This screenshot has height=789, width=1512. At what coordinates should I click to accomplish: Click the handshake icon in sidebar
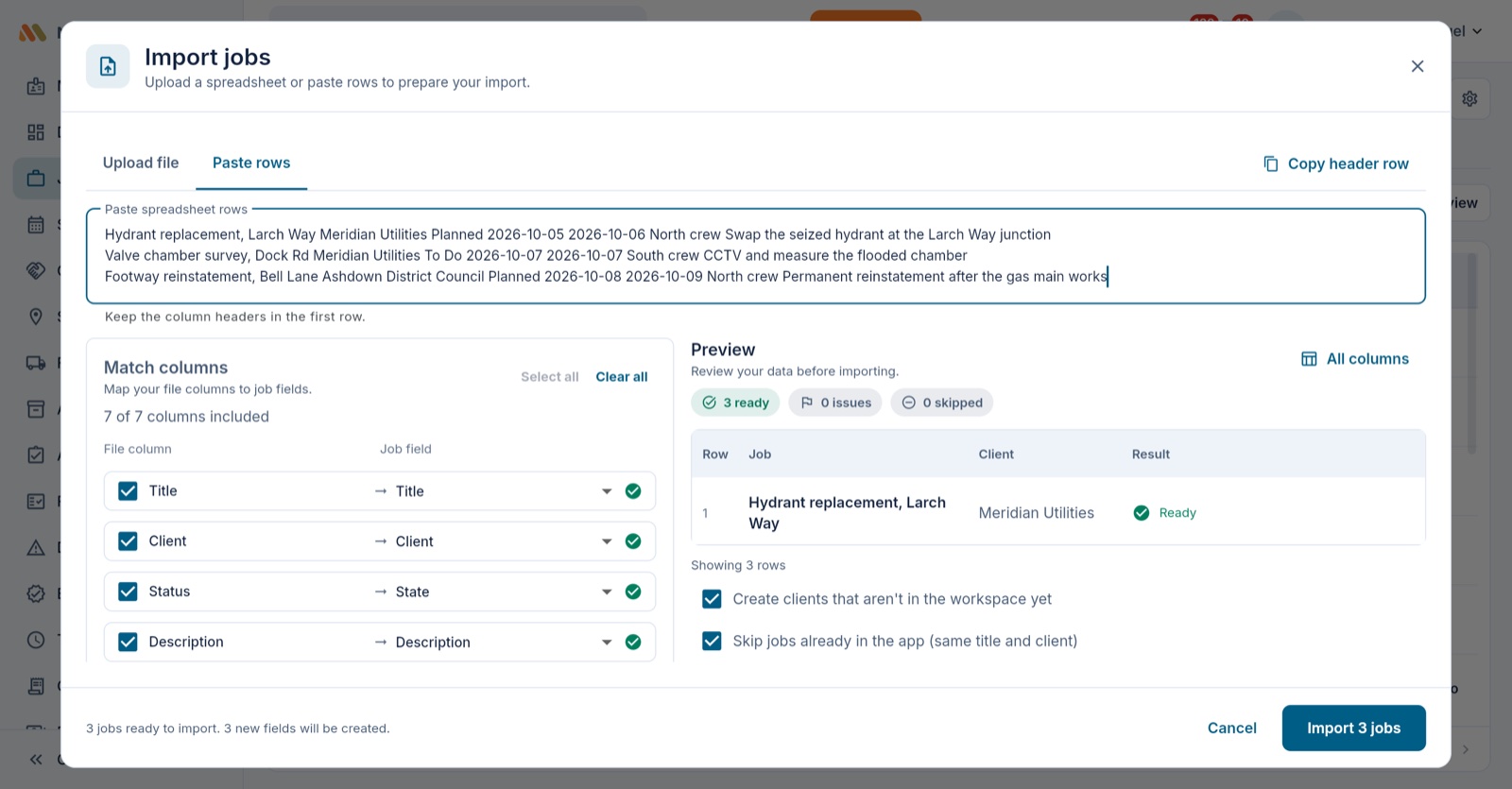36,270
